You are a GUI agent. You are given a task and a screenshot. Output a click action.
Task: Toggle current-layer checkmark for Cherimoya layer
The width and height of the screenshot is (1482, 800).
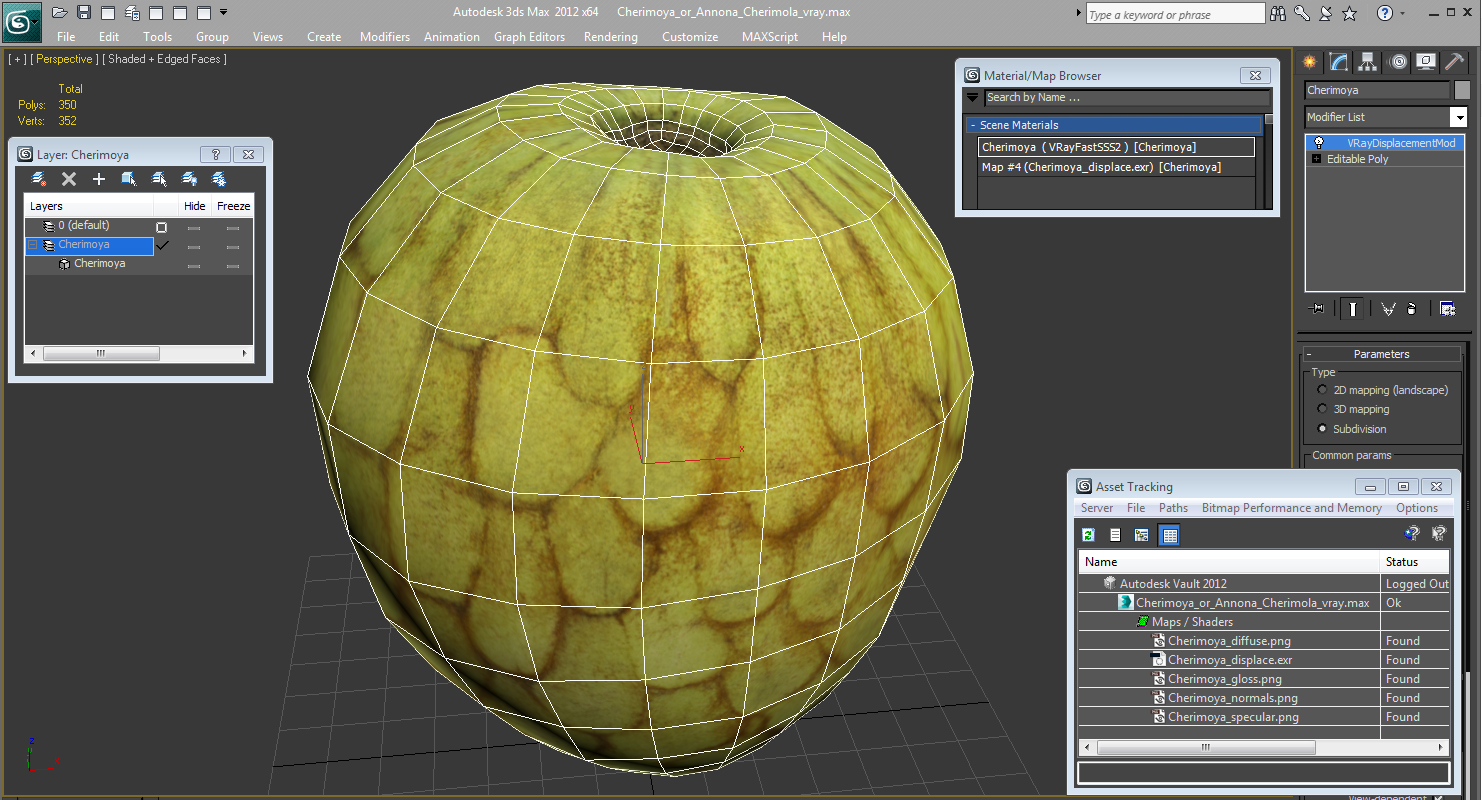pos(162,245)
